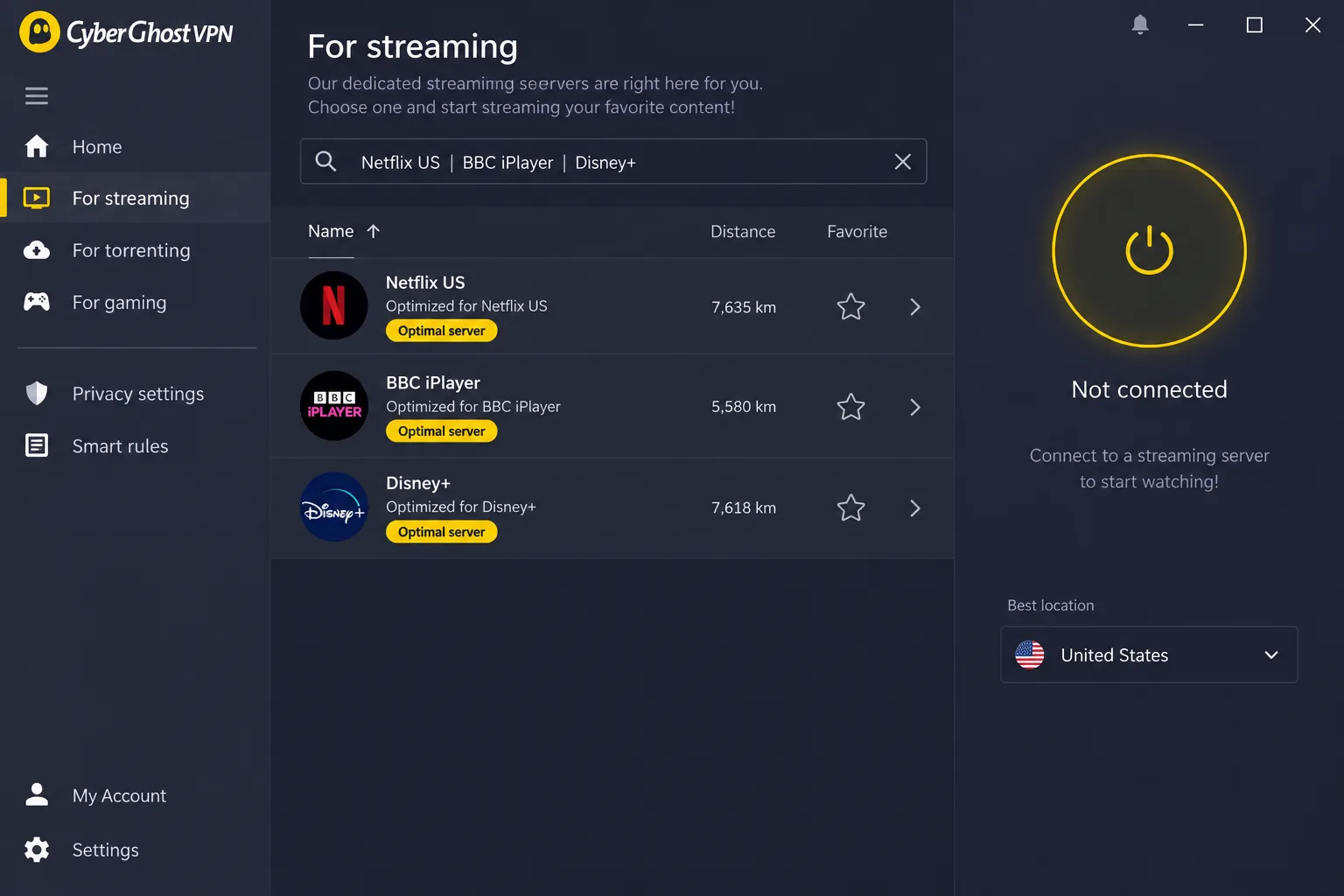1344x896 pixels.
Task: Favorite the Netflix US server
Action: tap(850, 306)
